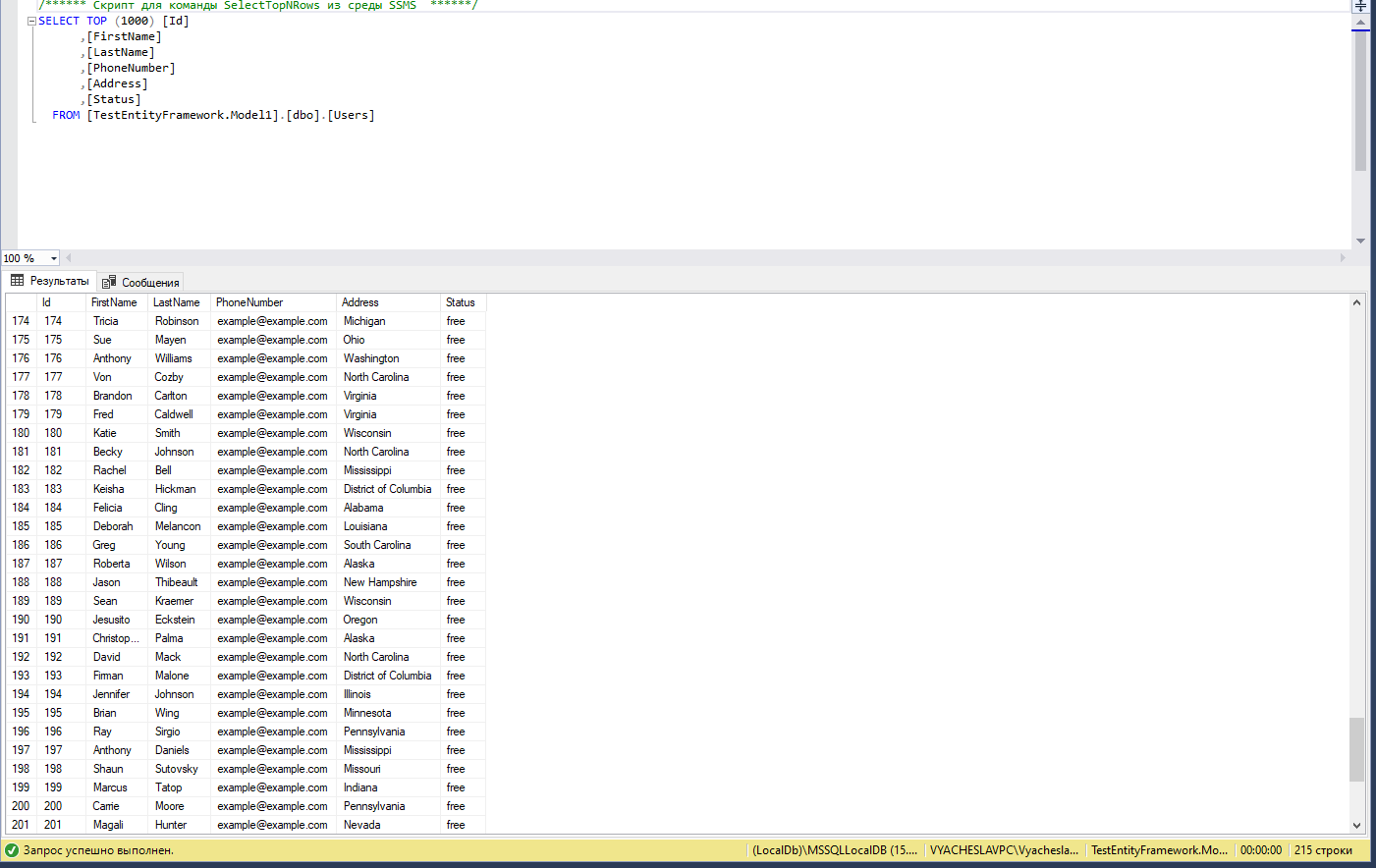Select the FirstName column header in results
The height and width of the screenshot is (868, 1376).
coord(117,302)
